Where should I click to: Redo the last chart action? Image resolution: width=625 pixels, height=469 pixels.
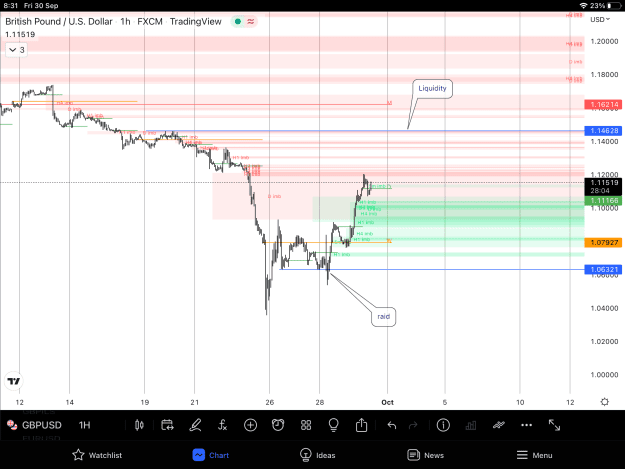[413, 425]
